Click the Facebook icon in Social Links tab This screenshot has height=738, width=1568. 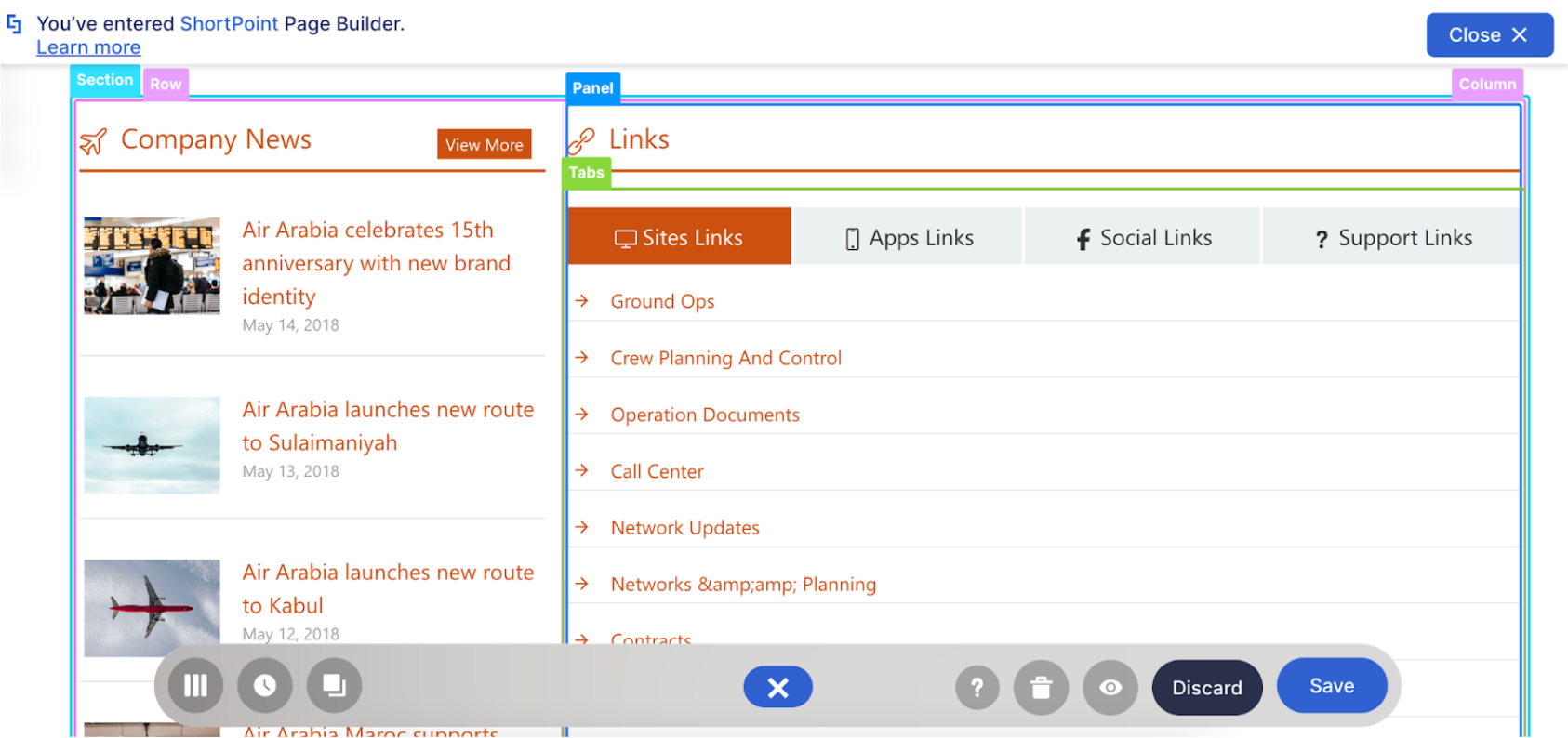[x=1083, y=239]
